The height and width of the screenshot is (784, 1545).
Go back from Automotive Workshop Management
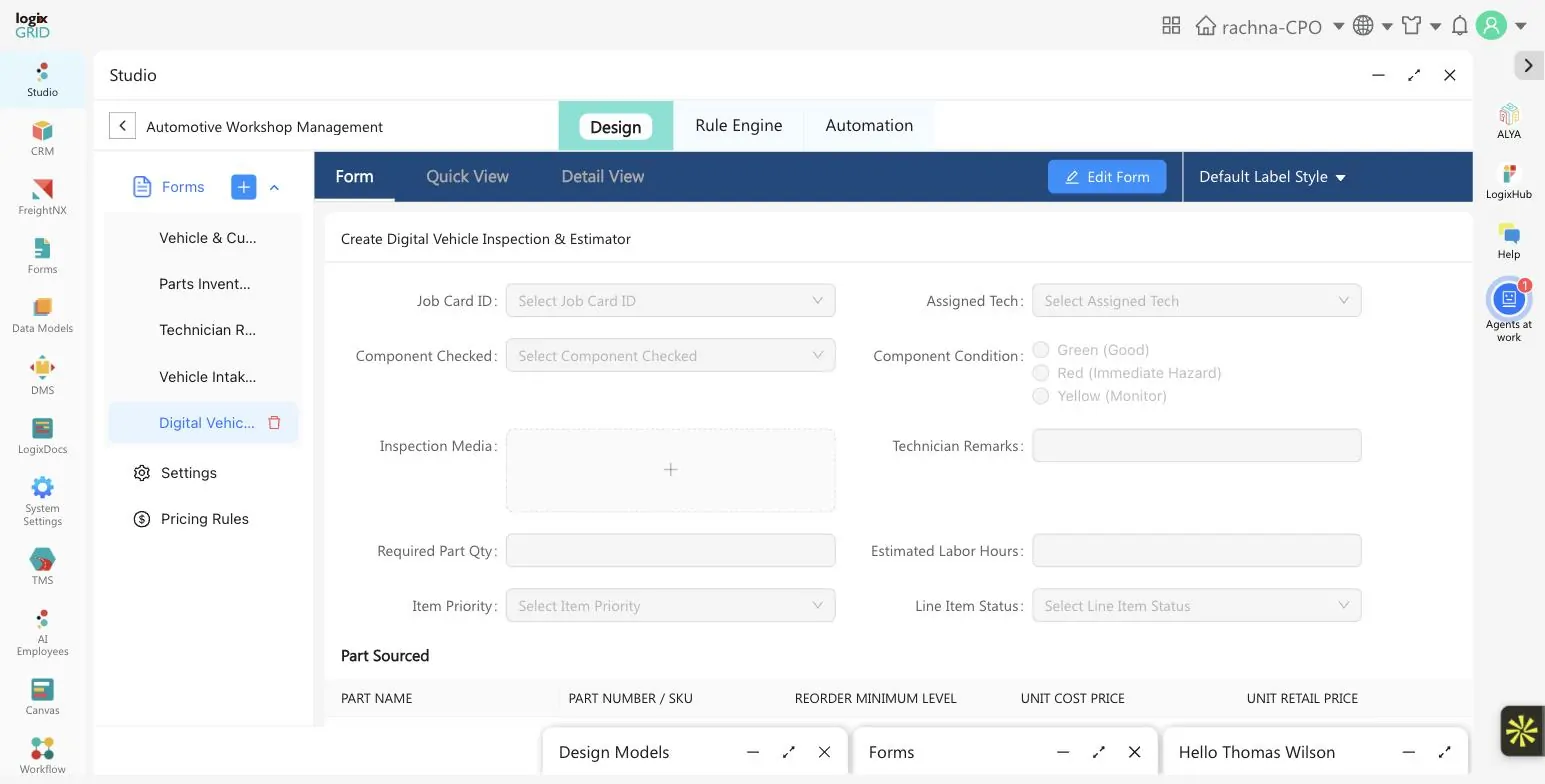coord(122,126)
